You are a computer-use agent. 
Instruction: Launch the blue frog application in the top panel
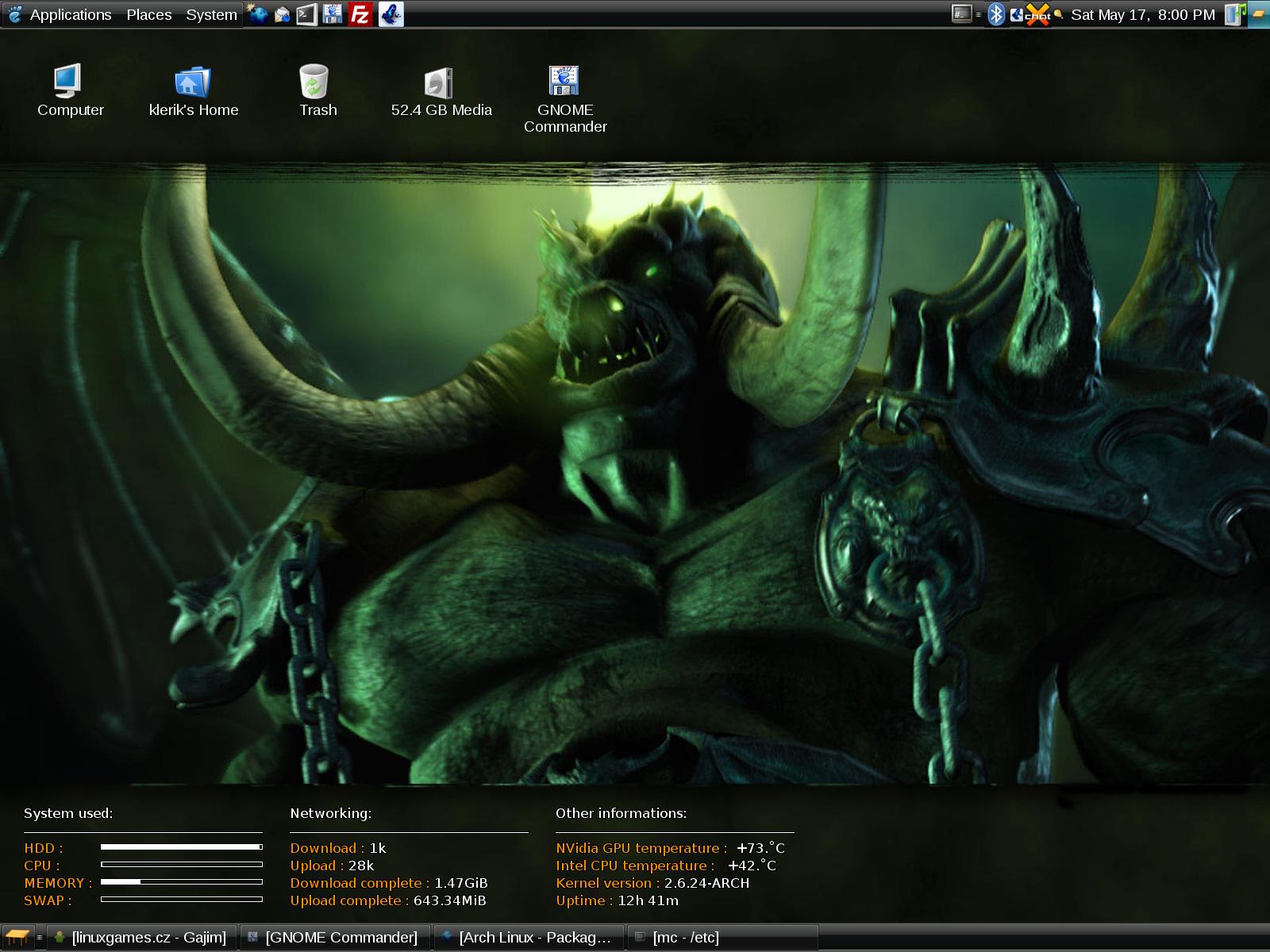coord(391,14)
